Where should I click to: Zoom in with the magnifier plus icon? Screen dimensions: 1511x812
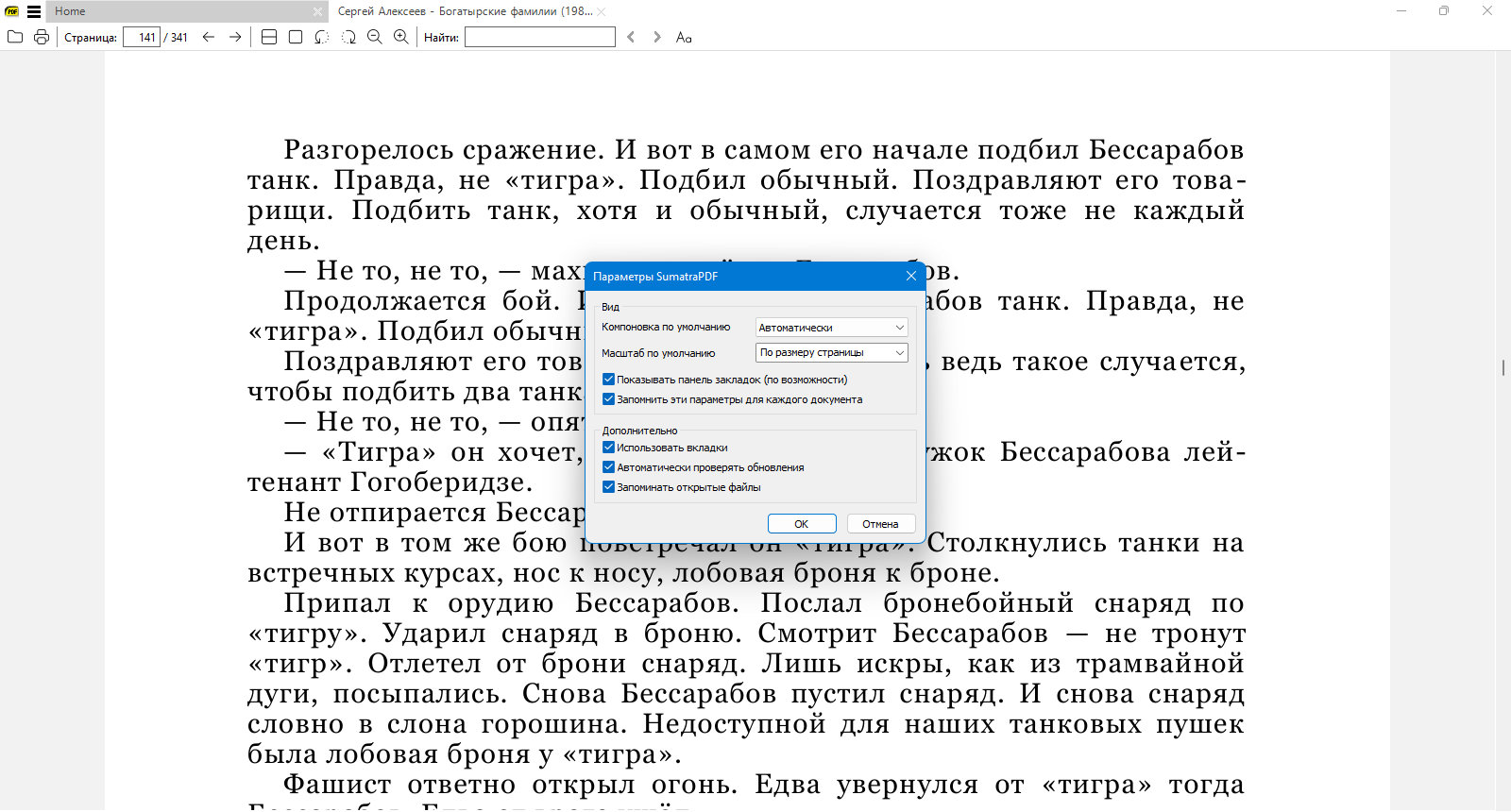pyautogui.click(x=401, y=37)
